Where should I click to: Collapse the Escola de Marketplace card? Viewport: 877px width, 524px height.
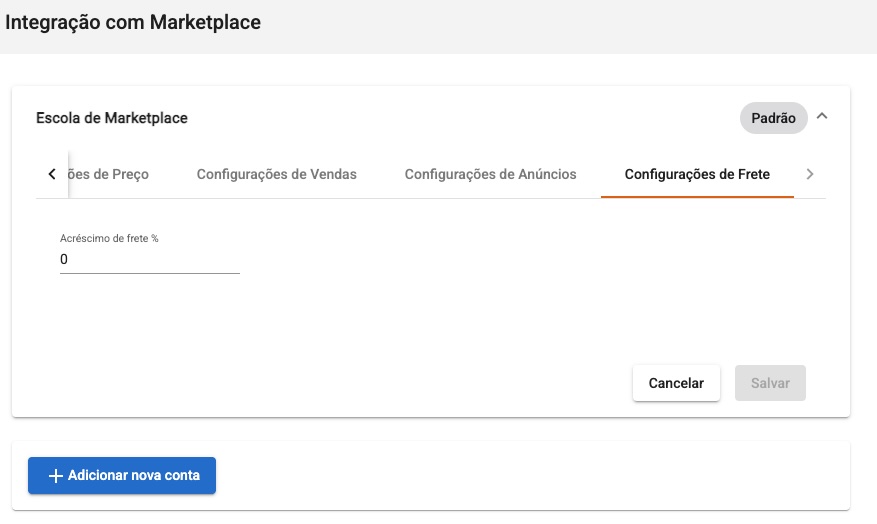pyautogui.click(x=822, y=117)
